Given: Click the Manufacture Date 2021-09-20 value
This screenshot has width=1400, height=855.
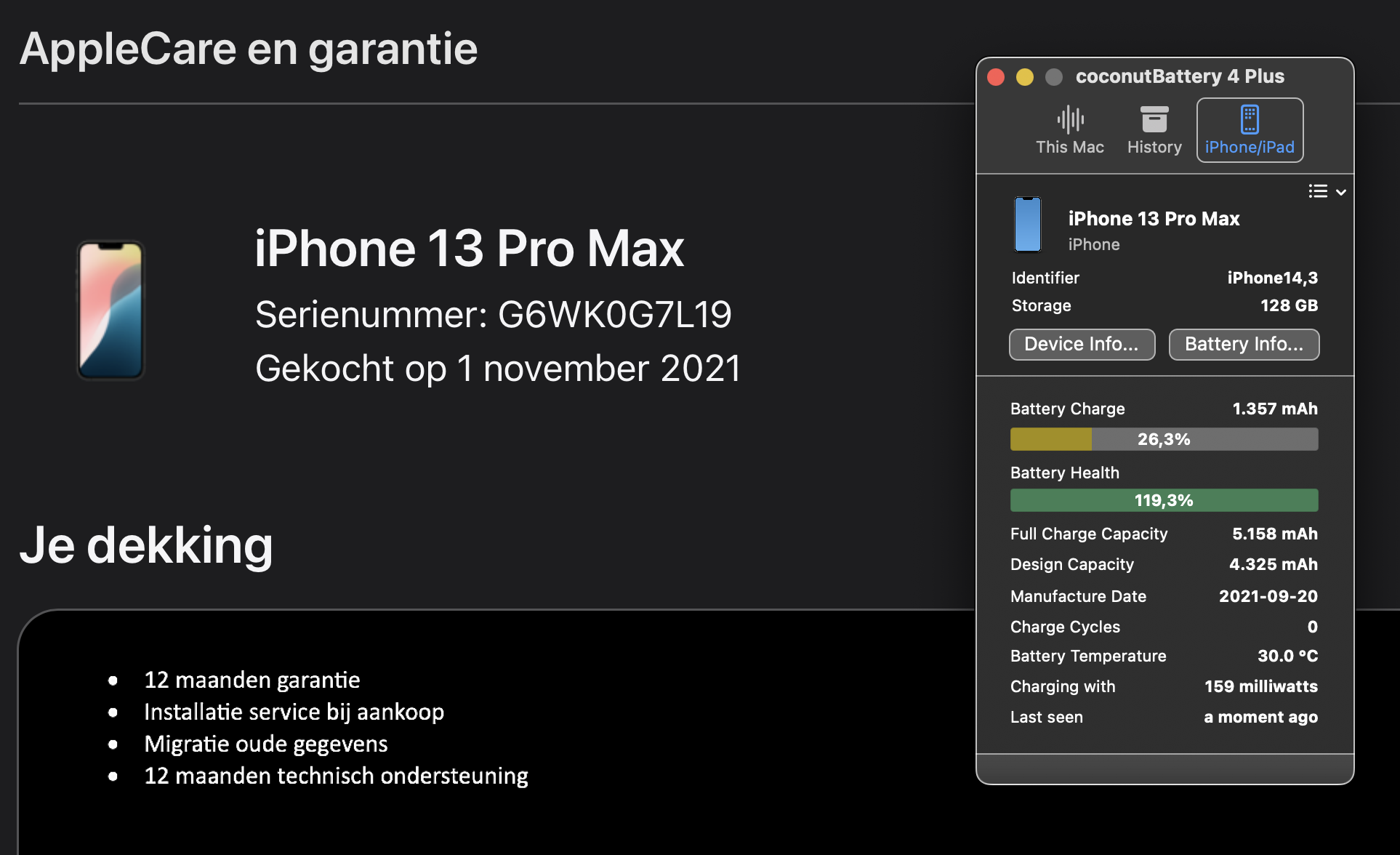Looking at the screenshot, I should [1267, 596].
